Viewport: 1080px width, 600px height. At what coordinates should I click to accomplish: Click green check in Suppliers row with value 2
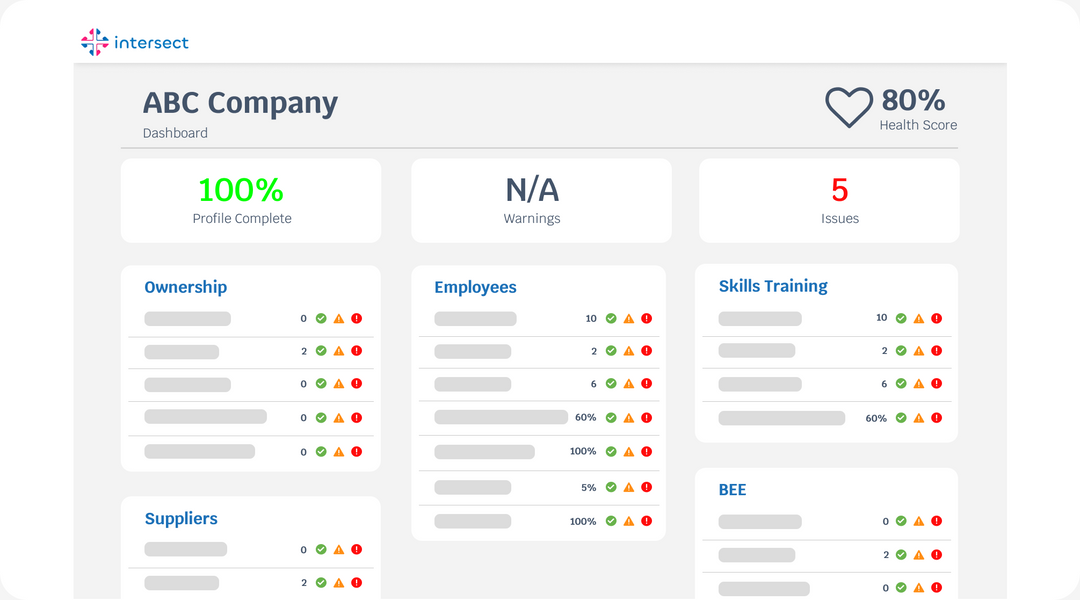321,582
